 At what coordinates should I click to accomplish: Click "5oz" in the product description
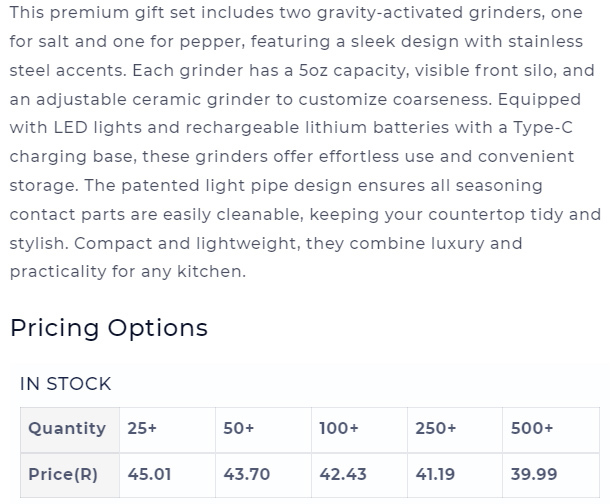tap(313, 71)
